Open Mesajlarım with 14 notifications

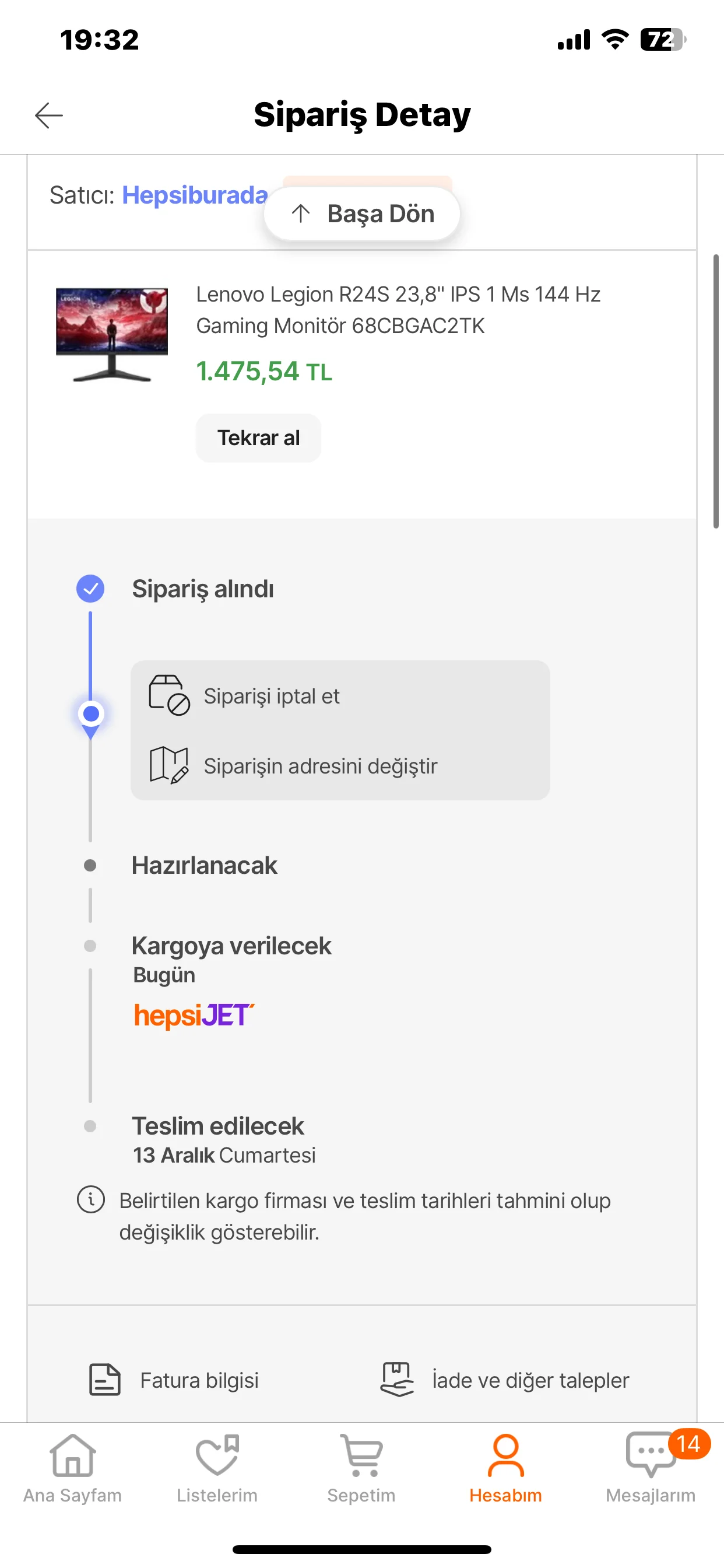tap(651, 1467)
